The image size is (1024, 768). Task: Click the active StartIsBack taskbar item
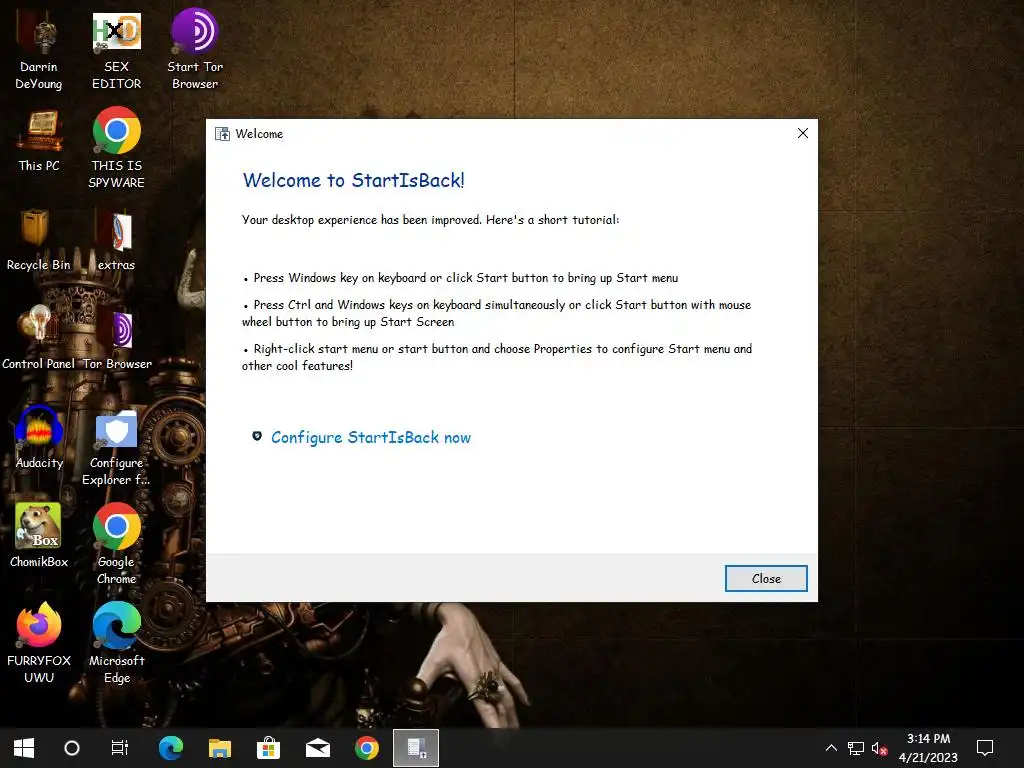[x=416, y=748]
